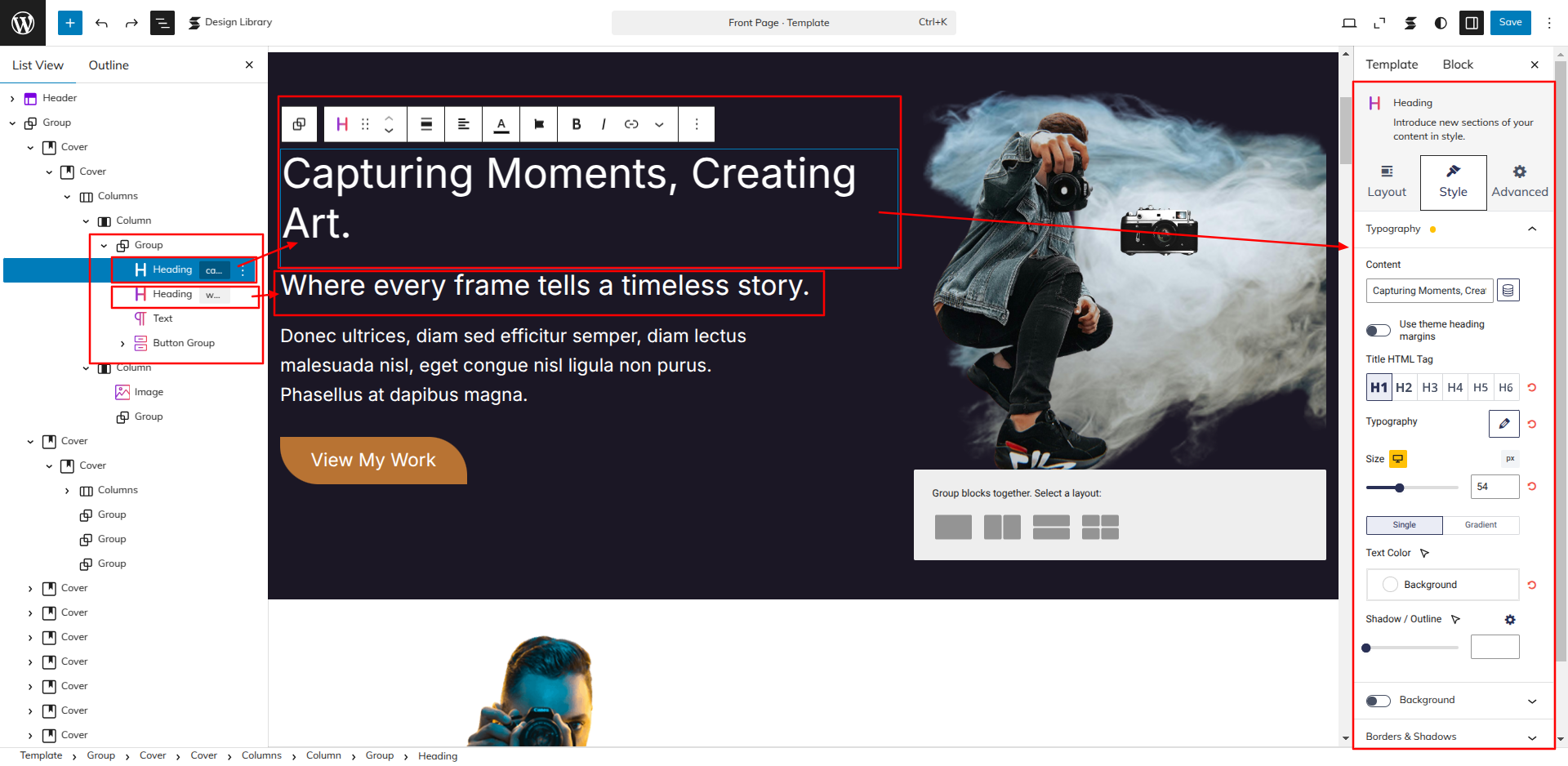Select Single text color type
1568x766 pixels.
(x=1405, y=525)
